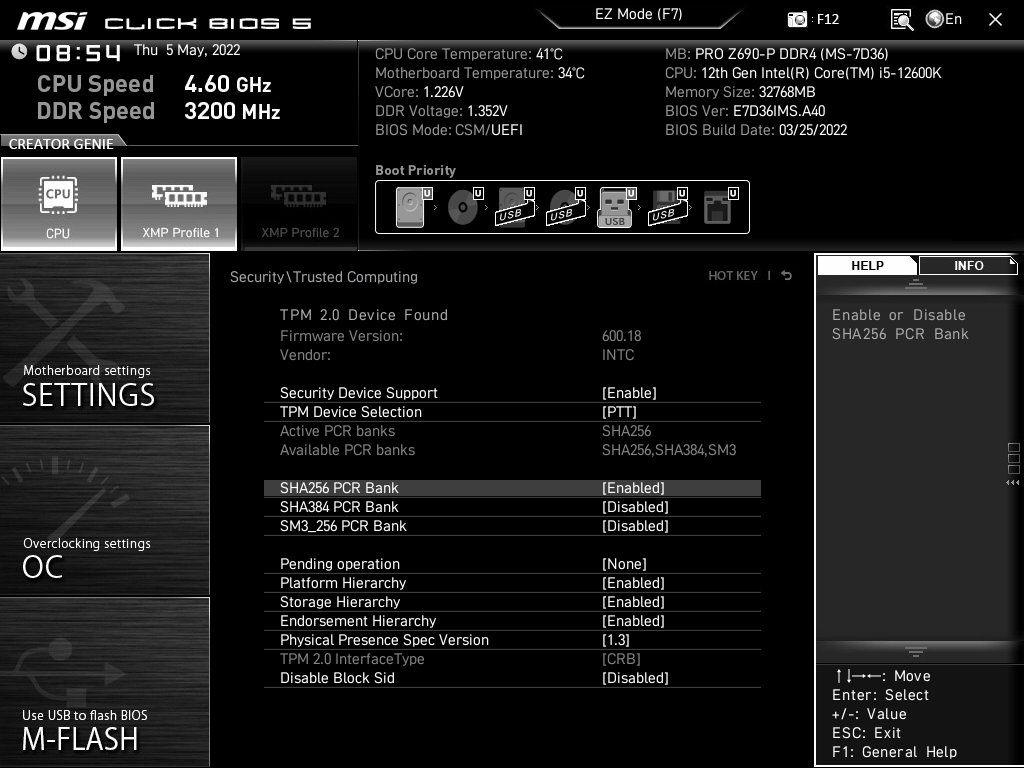Click the Boot Priority label
This screenshot has height=768, width=1024.
(x=415, y=170)
